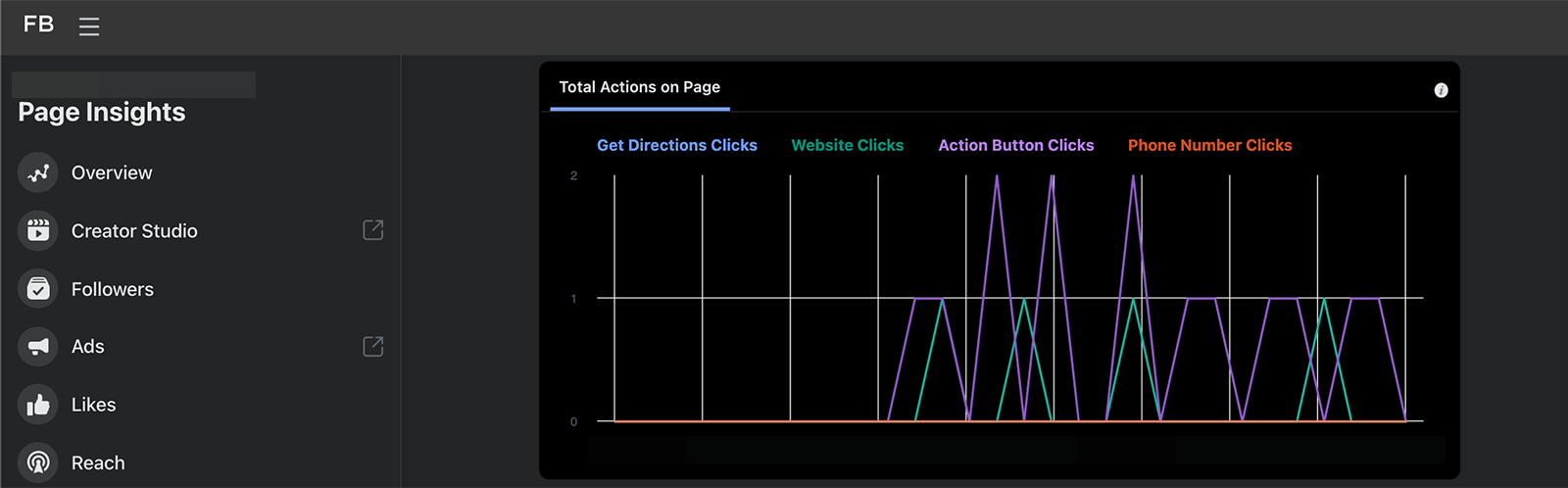1568x488 pixels.
Task: Select the Total Actions on Page tab
Action: pyautogui.click(x=639, y=87)
